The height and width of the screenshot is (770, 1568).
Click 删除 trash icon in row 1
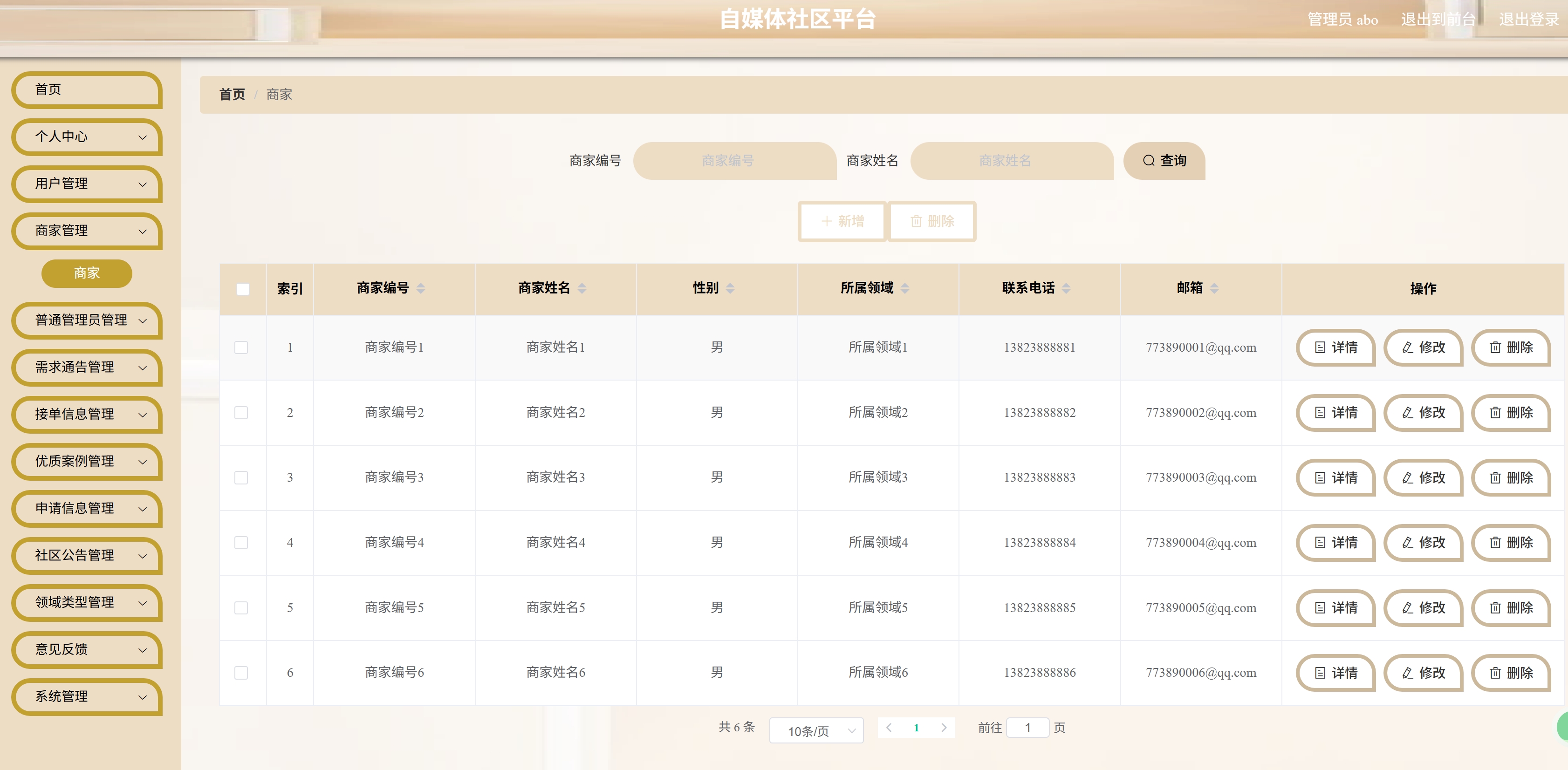point(1495,348)
